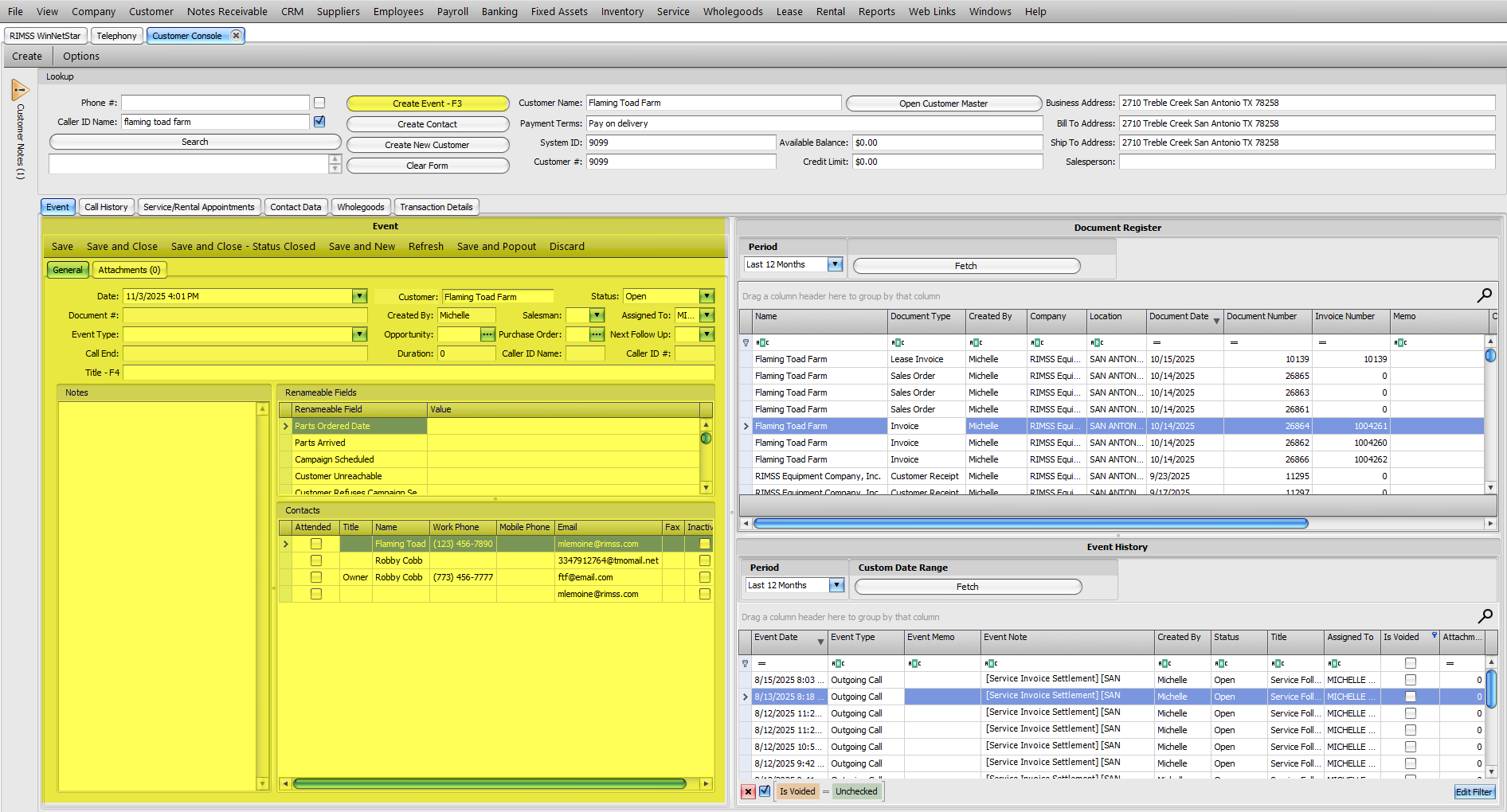Viewport: 1507px width, 812px height.
Task: Click the Purchase Order ellipsis lookup button
Action: [x=597, y=335]
